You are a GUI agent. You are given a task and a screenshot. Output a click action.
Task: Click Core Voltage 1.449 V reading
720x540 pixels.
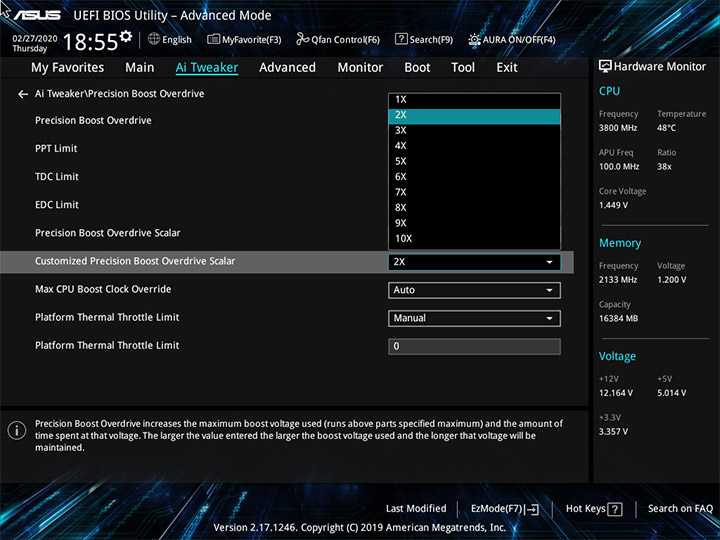pos(613,205)
